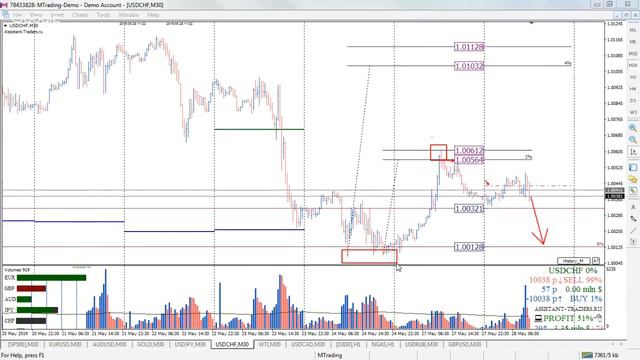Switch chart to M5 timeframe
This screenshot has width=640, height=360.
[x=633, y=42]
